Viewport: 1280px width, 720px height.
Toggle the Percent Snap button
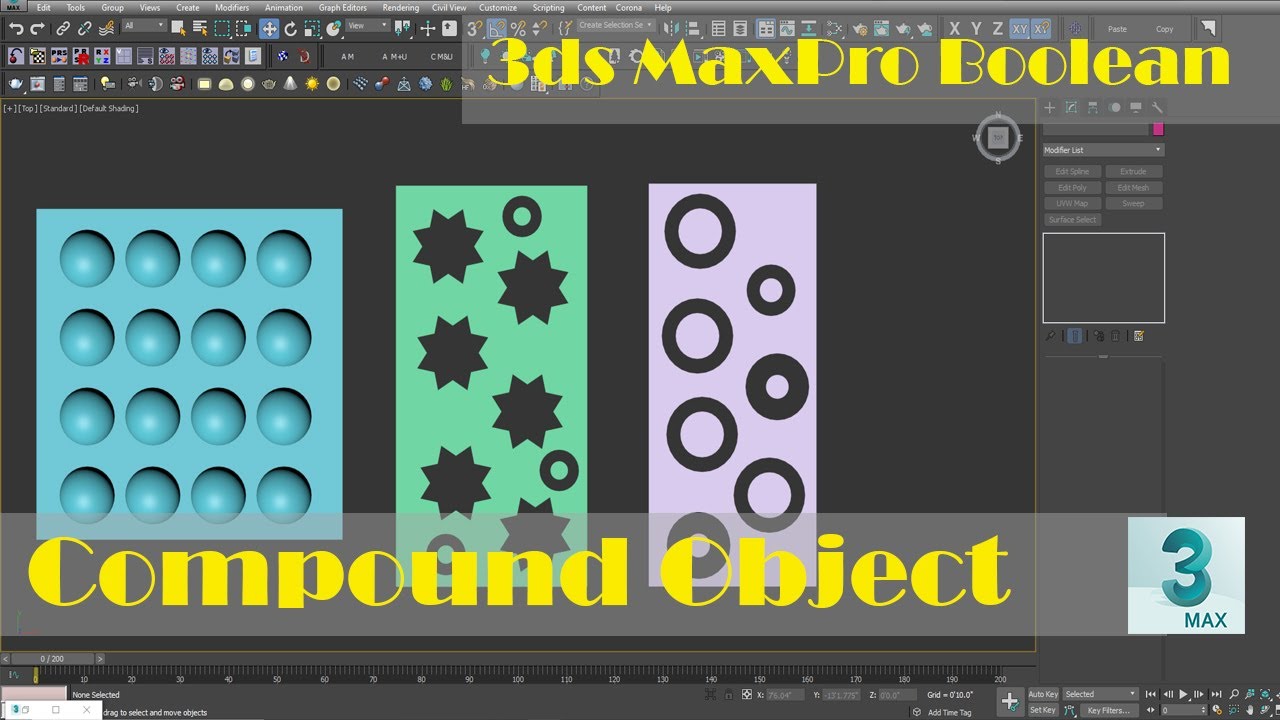pos(518,29)
